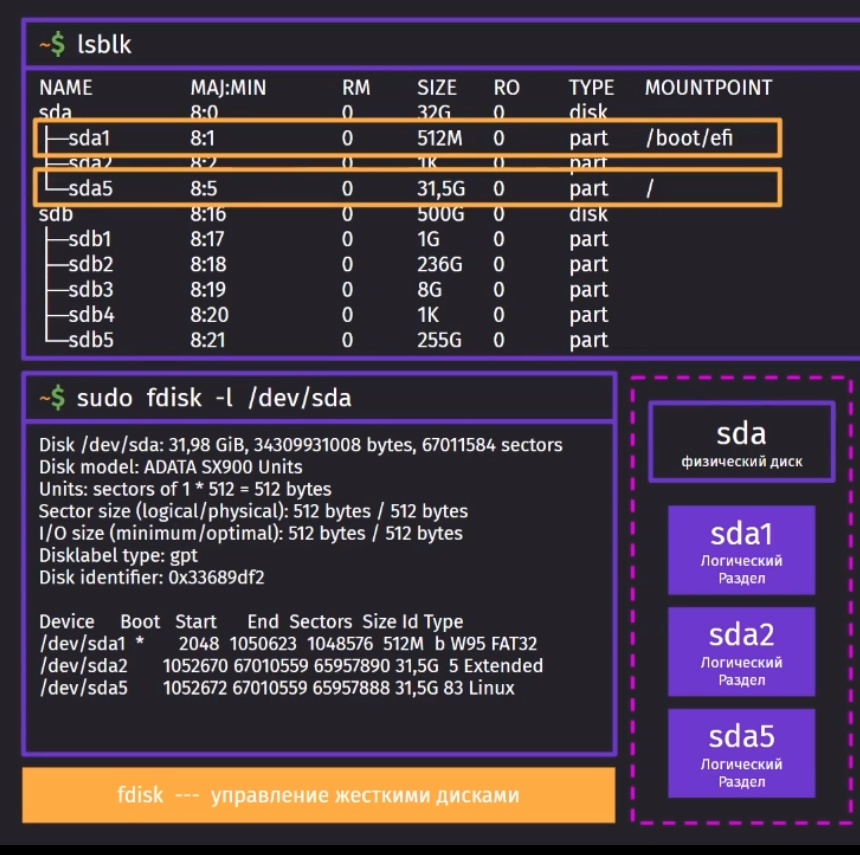Click the sdb disk name
This screenshot has height=855, width=860.
pyautogui.click(x=56, y=214)
